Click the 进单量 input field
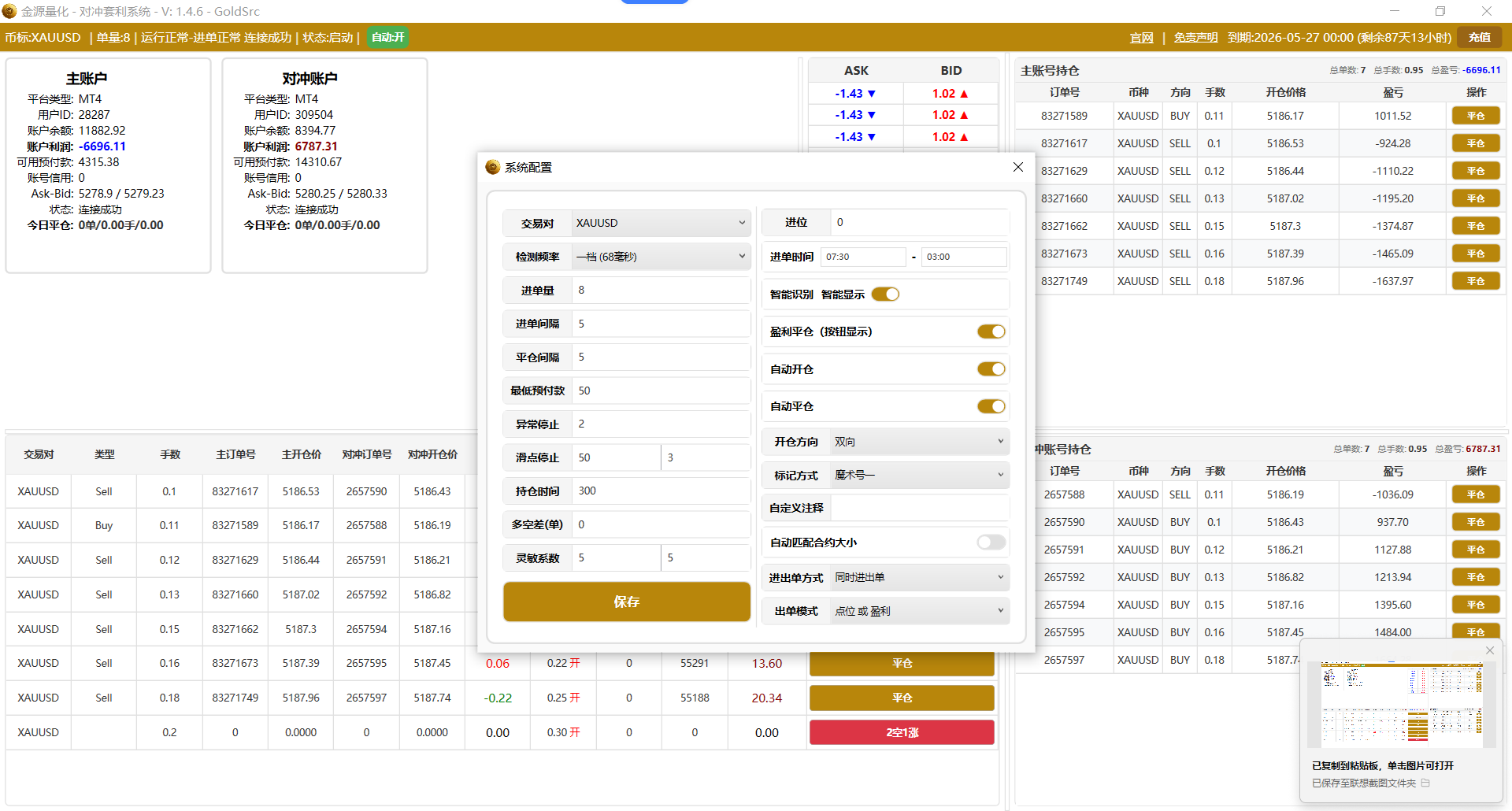 pos(660,291)
